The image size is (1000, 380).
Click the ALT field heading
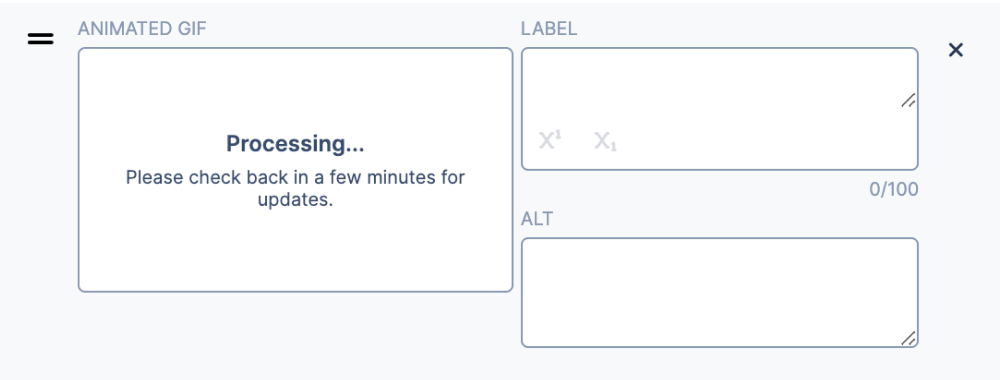click(537, 219)
